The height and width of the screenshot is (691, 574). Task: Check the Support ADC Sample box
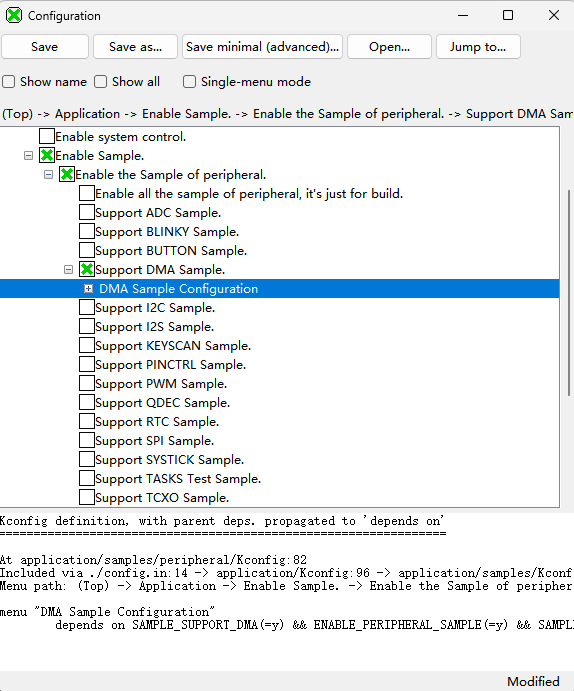click(x=87, y=212)
